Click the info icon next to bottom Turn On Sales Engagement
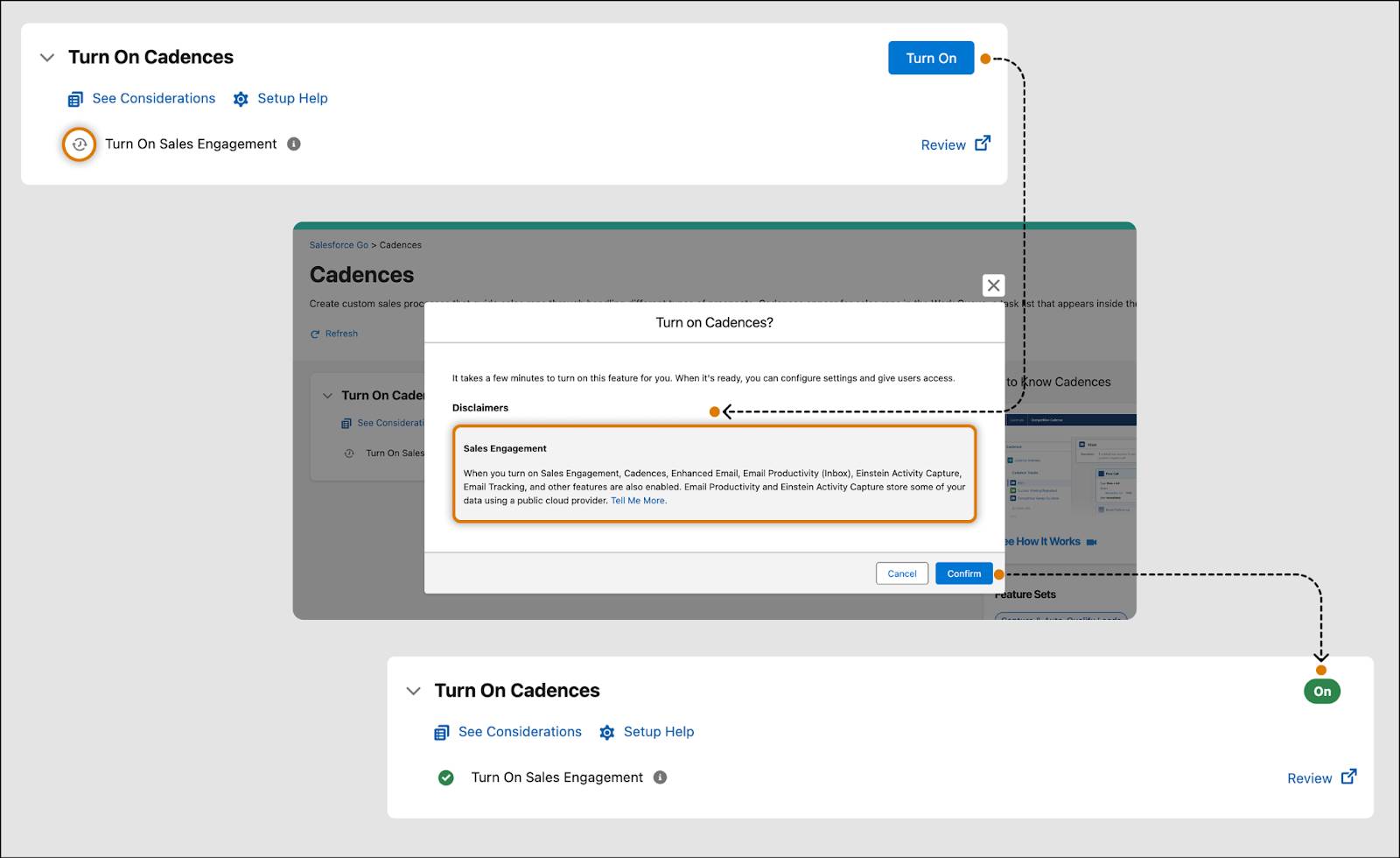The width and height of the screenshot is (1400, 858). coord(661,777)
